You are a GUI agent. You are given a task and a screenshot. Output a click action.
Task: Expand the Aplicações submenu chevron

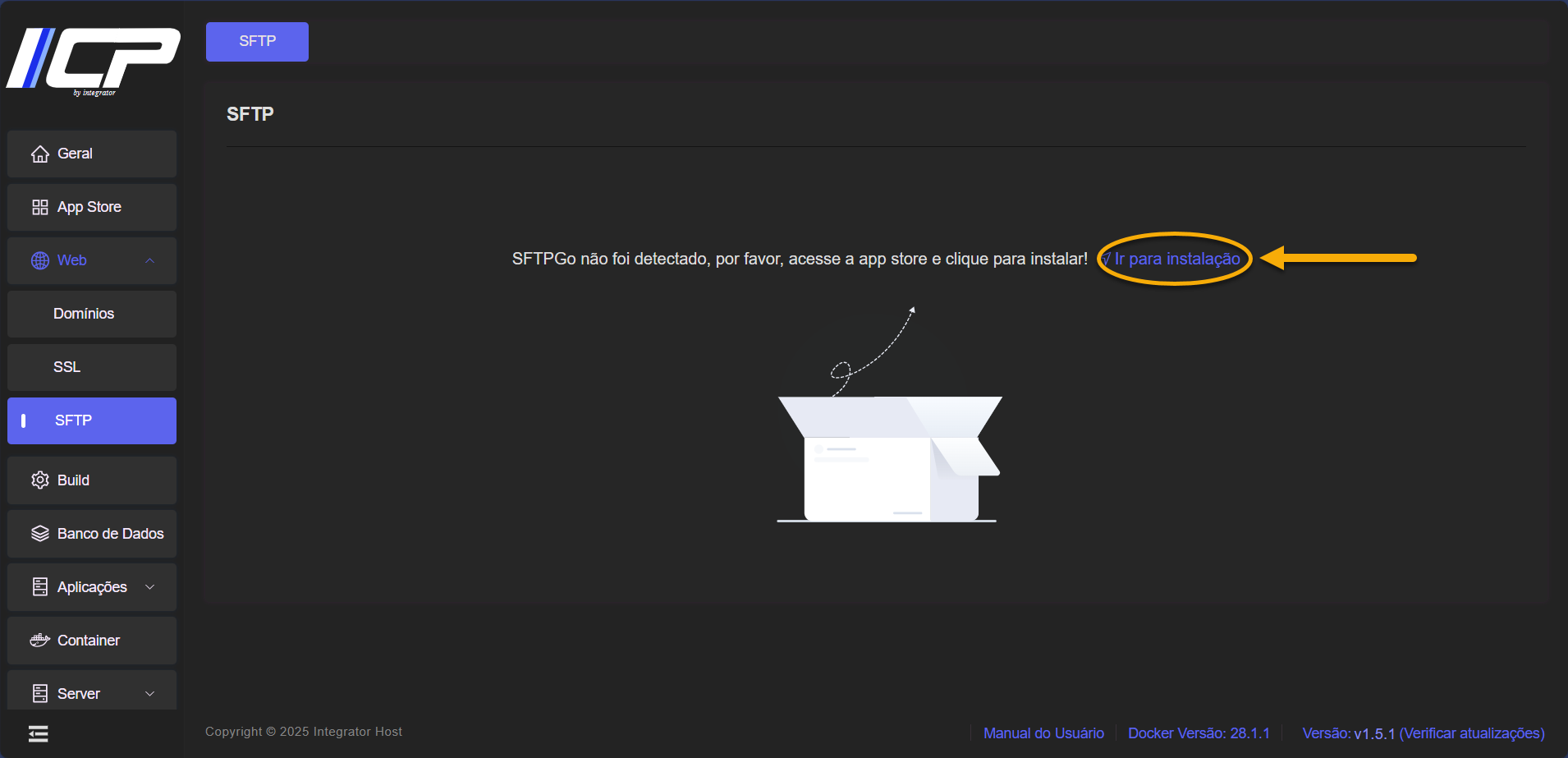pos(149,587)
